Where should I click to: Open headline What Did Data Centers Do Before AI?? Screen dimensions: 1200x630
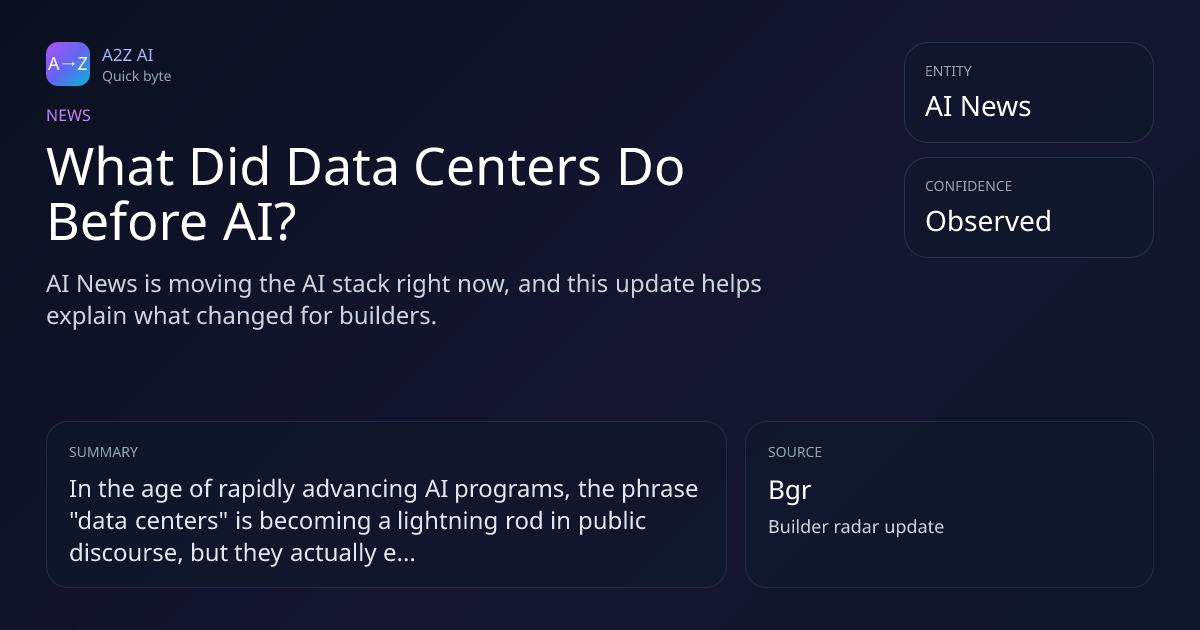365,195
